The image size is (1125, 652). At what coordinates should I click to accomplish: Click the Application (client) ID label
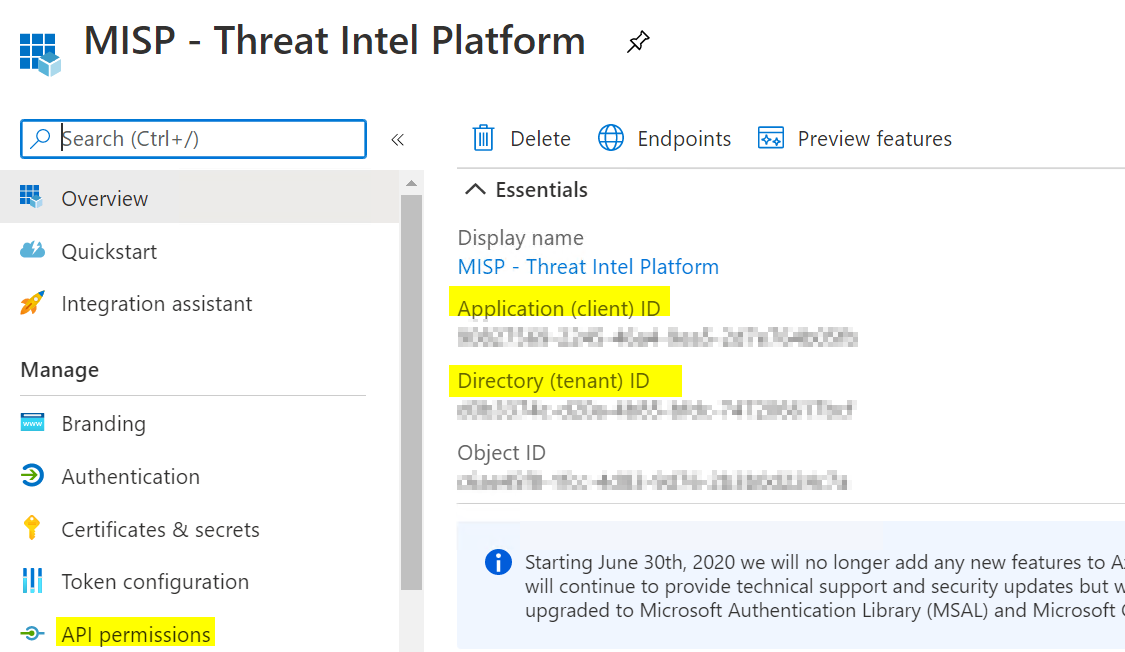(559, 308)
